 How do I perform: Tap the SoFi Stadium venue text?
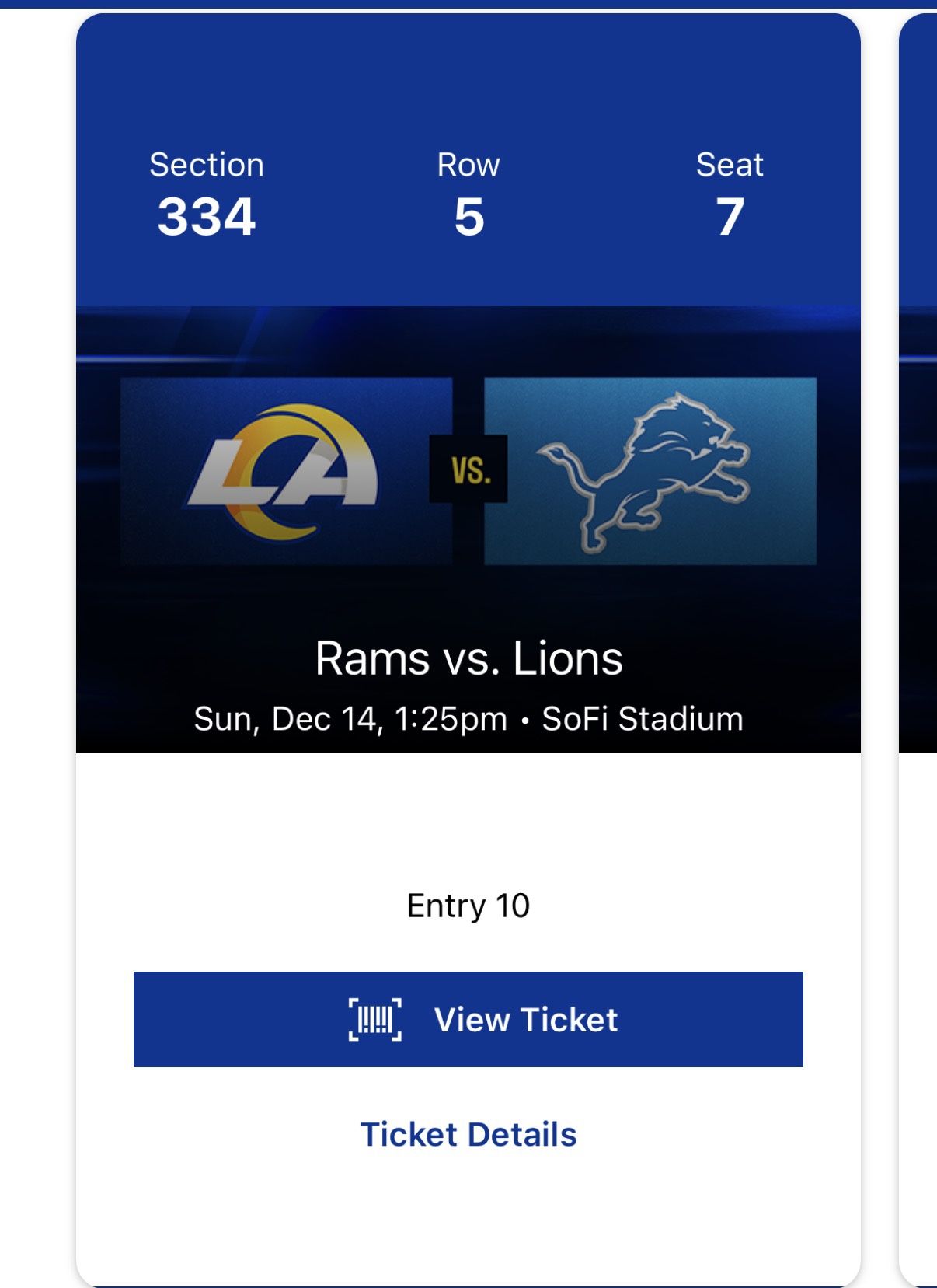click(x=642, y=719)
